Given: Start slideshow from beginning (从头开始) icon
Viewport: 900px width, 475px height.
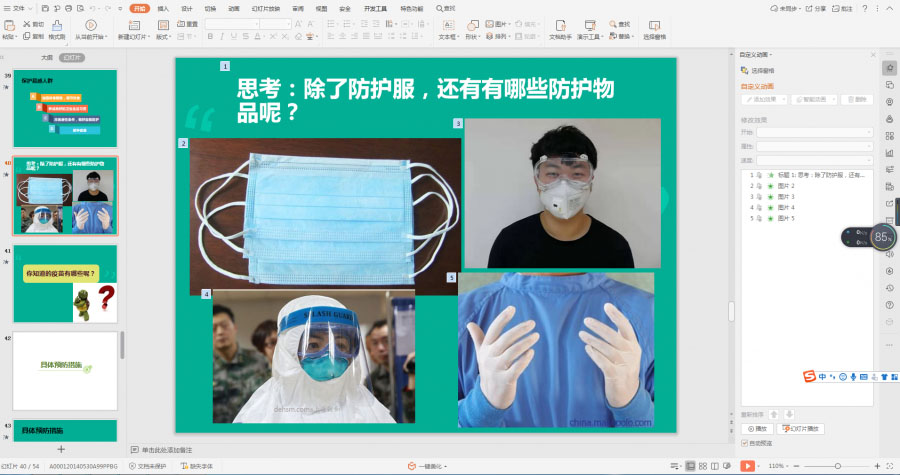Looking at the screenshot, I should point(92,25).
